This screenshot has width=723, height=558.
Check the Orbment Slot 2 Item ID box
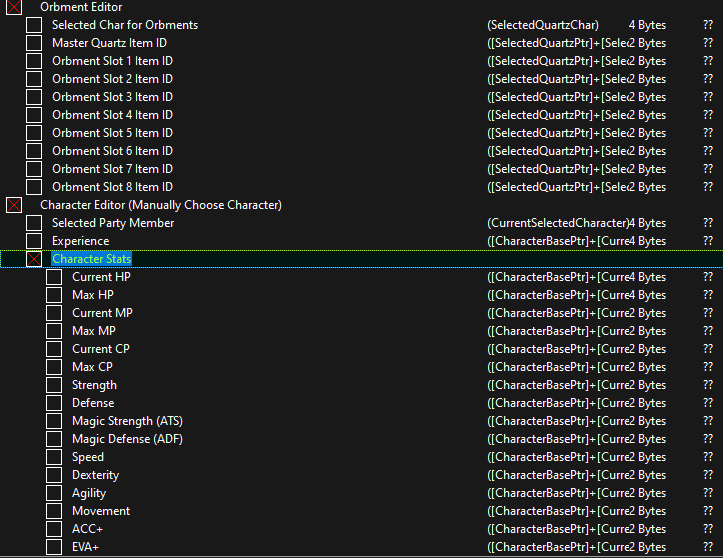pos(34,79)
